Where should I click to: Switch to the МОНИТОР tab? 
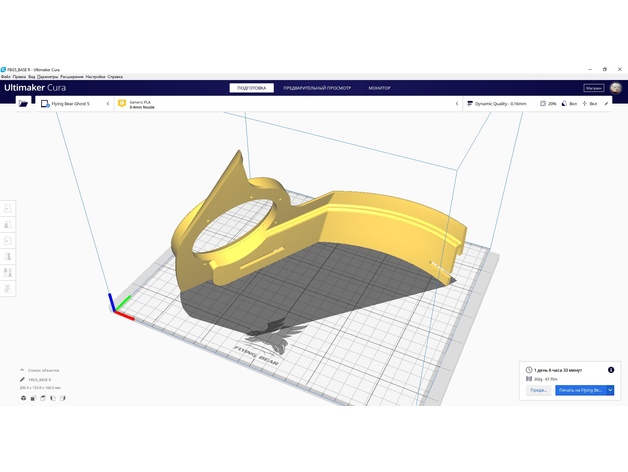click(x=379, y=88)
